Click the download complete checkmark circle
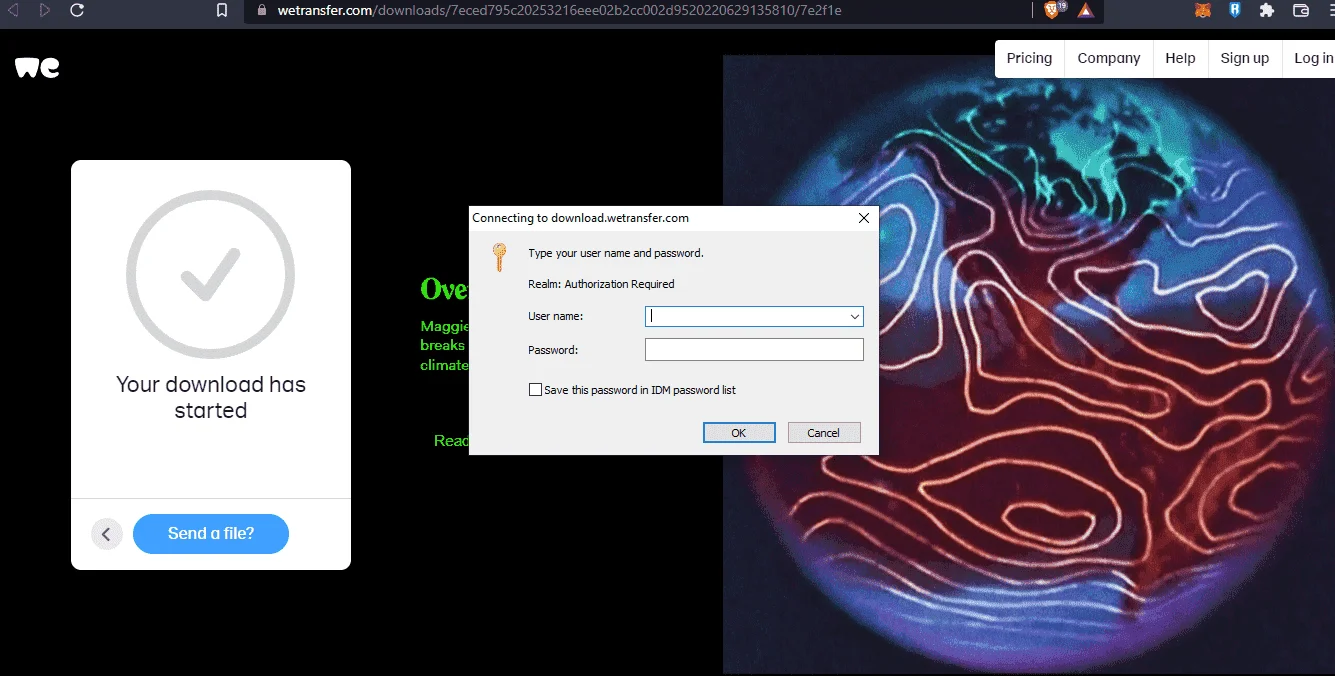Viewport: 1335px width, 676px height. pyautogui.click(x=210, y=275)
